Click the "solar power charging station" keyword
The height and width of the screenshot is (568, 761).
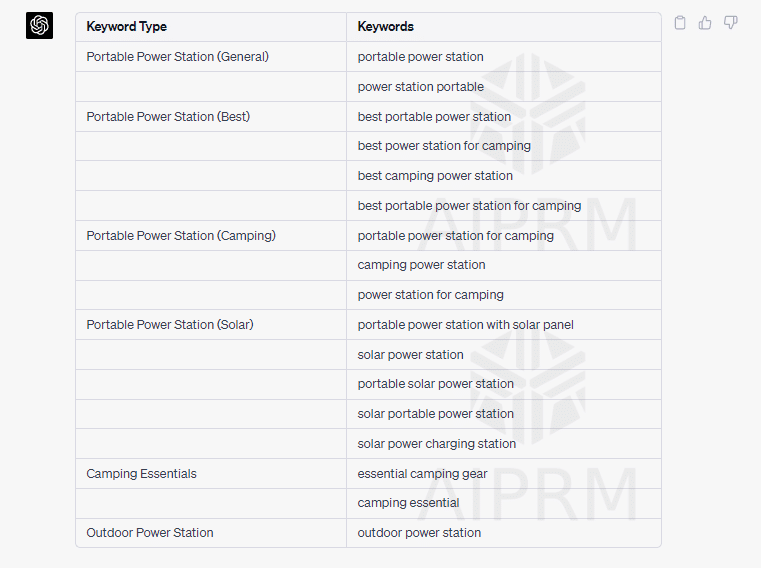click(437, 444)
